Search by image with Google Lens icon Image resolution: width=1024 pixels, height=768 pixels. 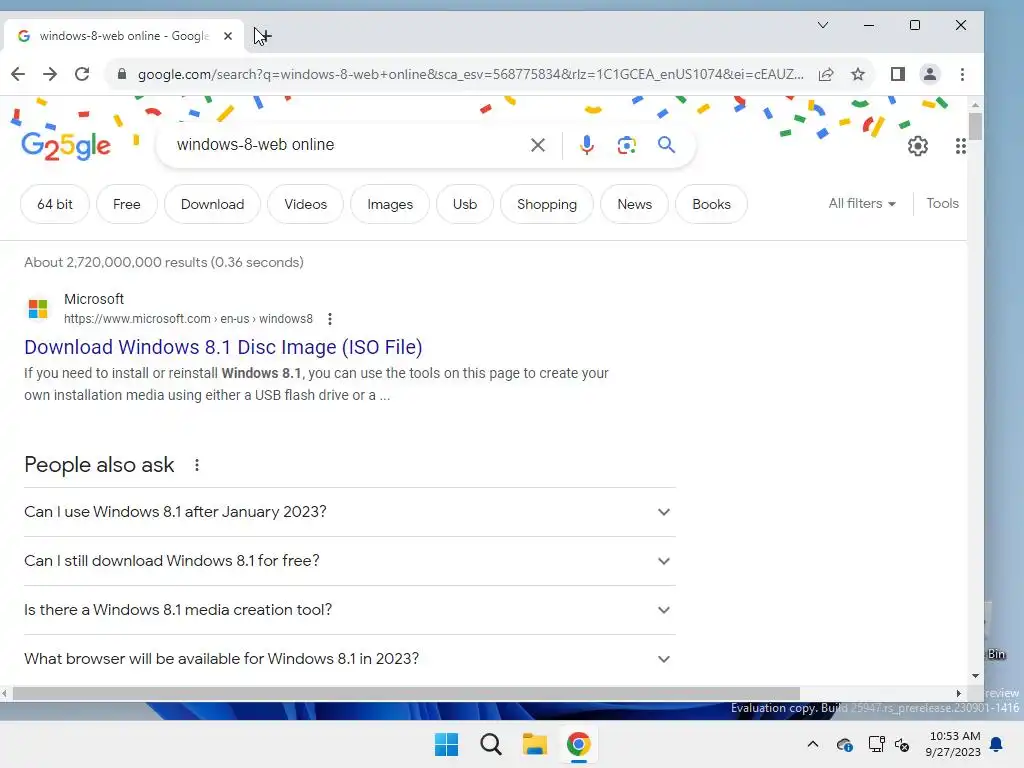pos(626,145)
